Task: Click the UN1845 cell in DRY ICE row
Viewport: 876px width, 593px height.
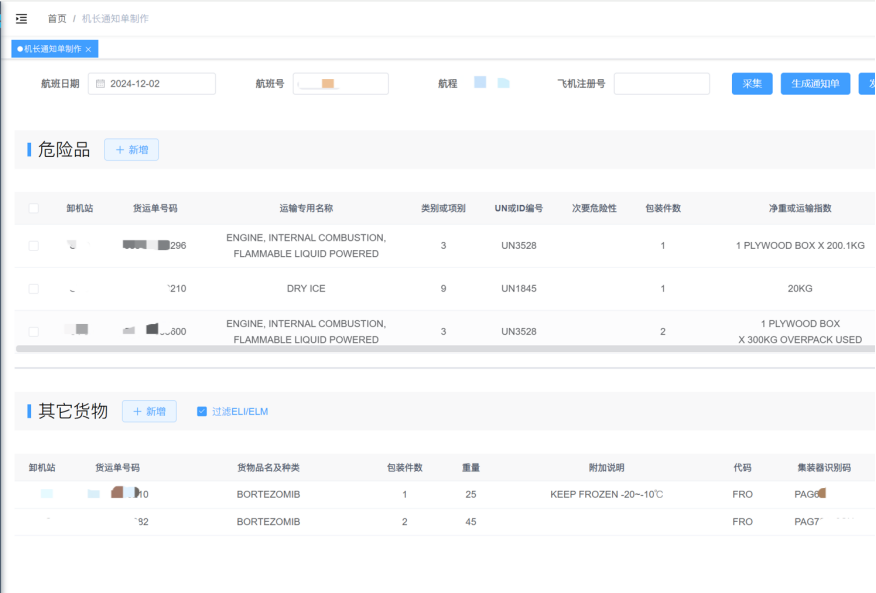Action: click(518, 289)
